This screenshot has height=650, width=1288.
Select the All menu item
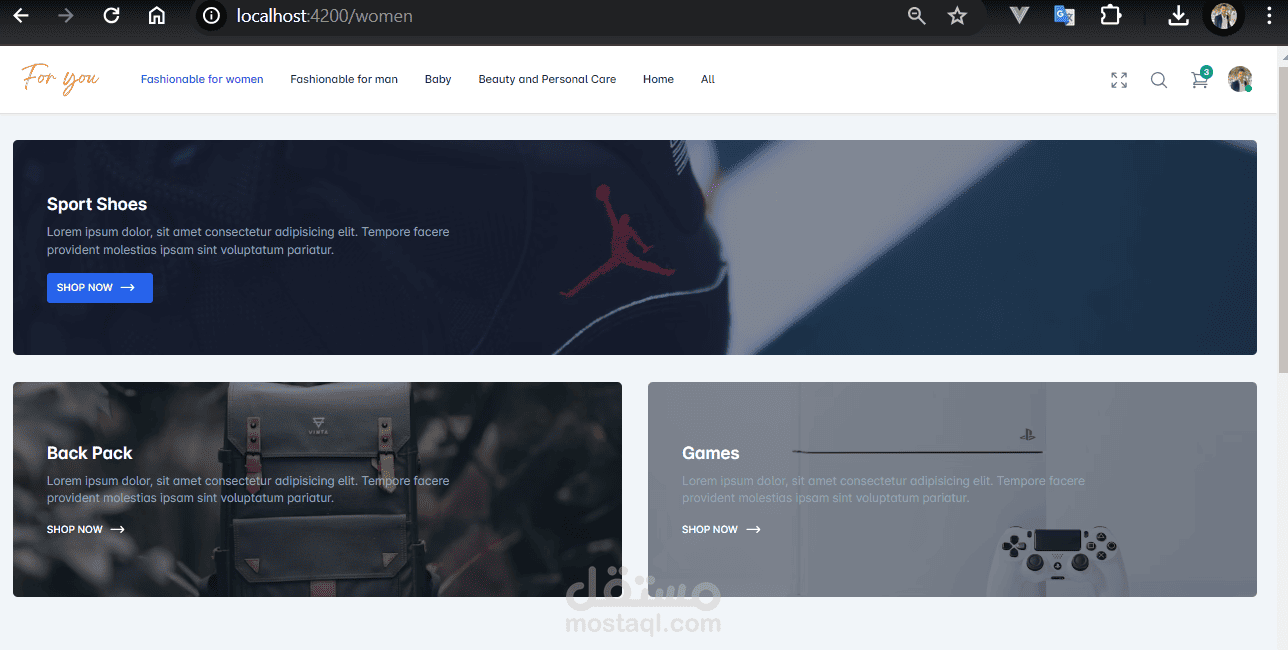point(708,79)
